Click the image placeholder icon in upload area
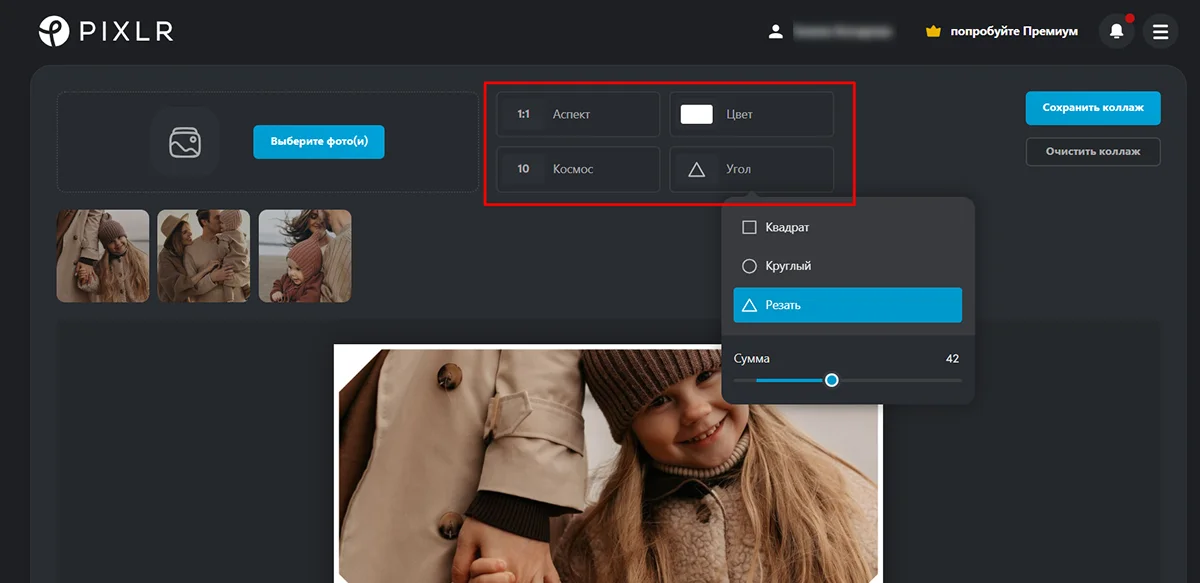This screenshot has width=1200, height=583. [185, 142]
